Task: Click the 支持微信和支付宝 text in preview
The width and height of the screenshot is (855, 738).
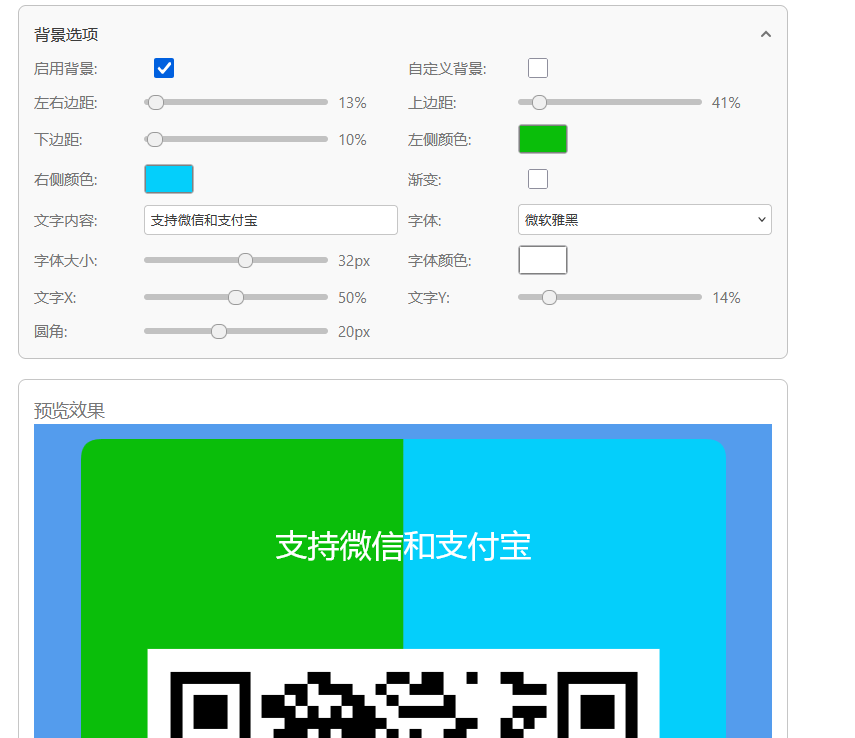Action: click(x=403, y=545)
